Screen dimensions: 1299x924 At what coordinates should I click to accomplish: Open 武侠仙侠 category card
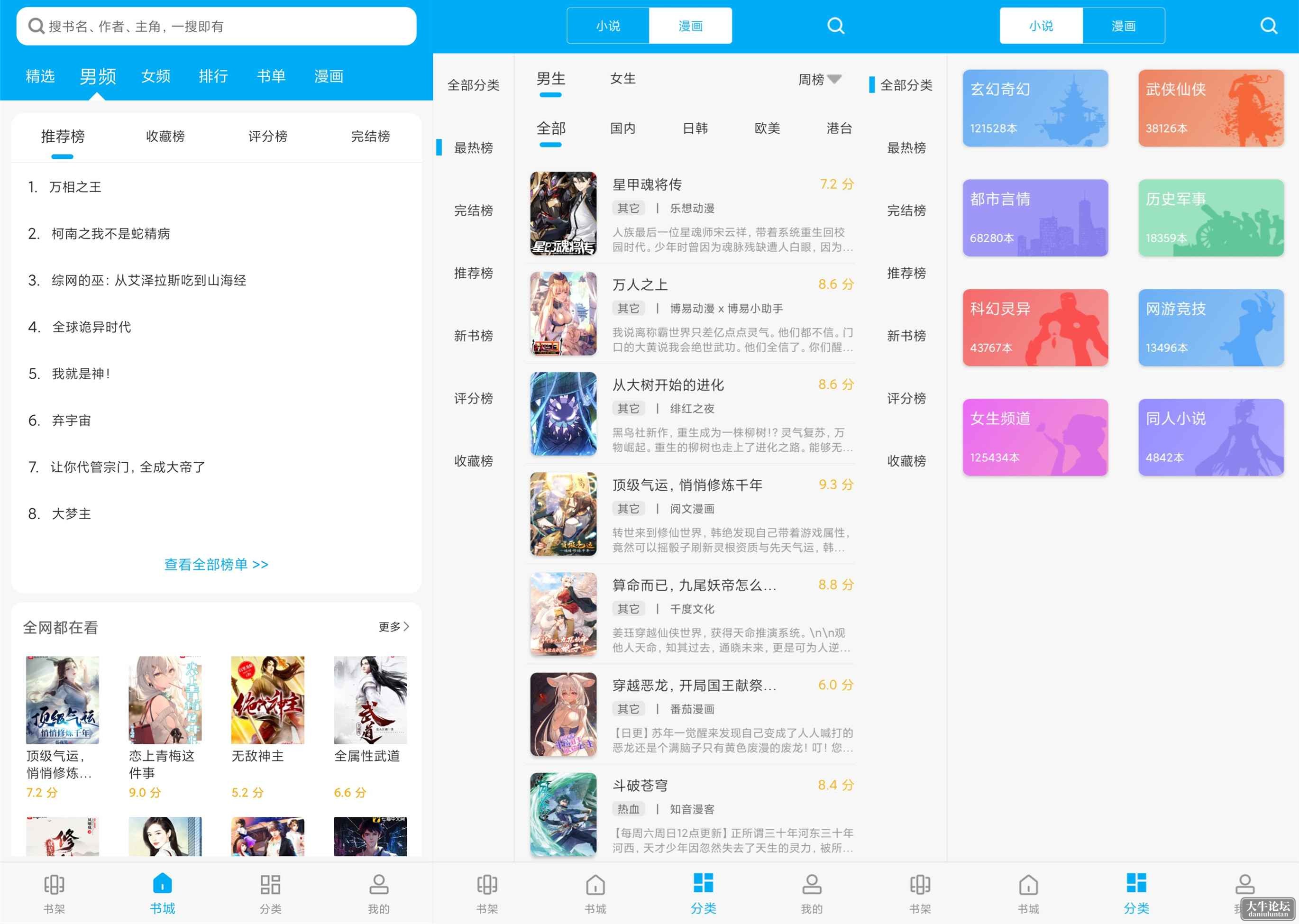1211,108
